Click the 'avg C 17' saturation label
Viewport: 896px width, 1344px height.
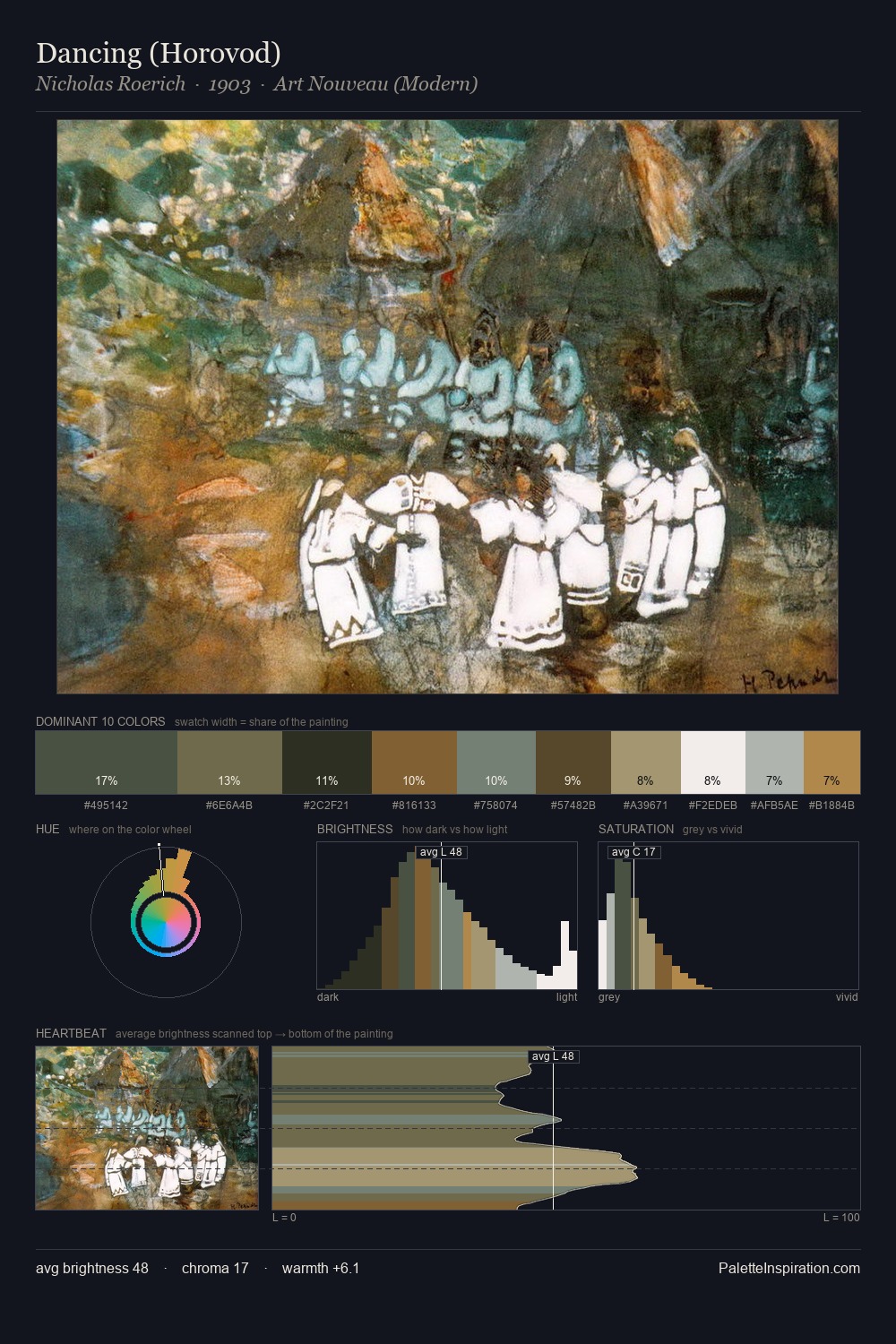pos(633,852)
